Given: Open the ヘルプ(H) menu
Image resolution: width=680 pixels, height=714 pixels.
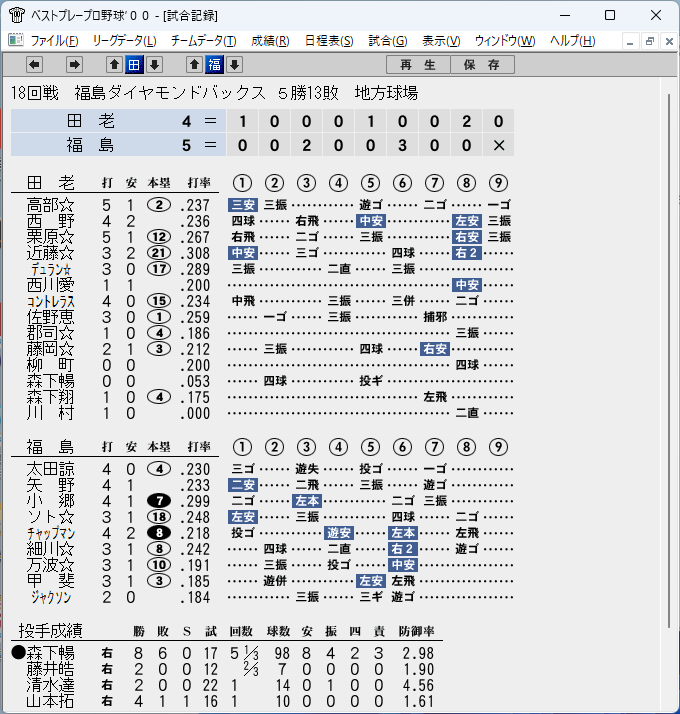Looking at the screenshot, I should [x=573, y=41].
